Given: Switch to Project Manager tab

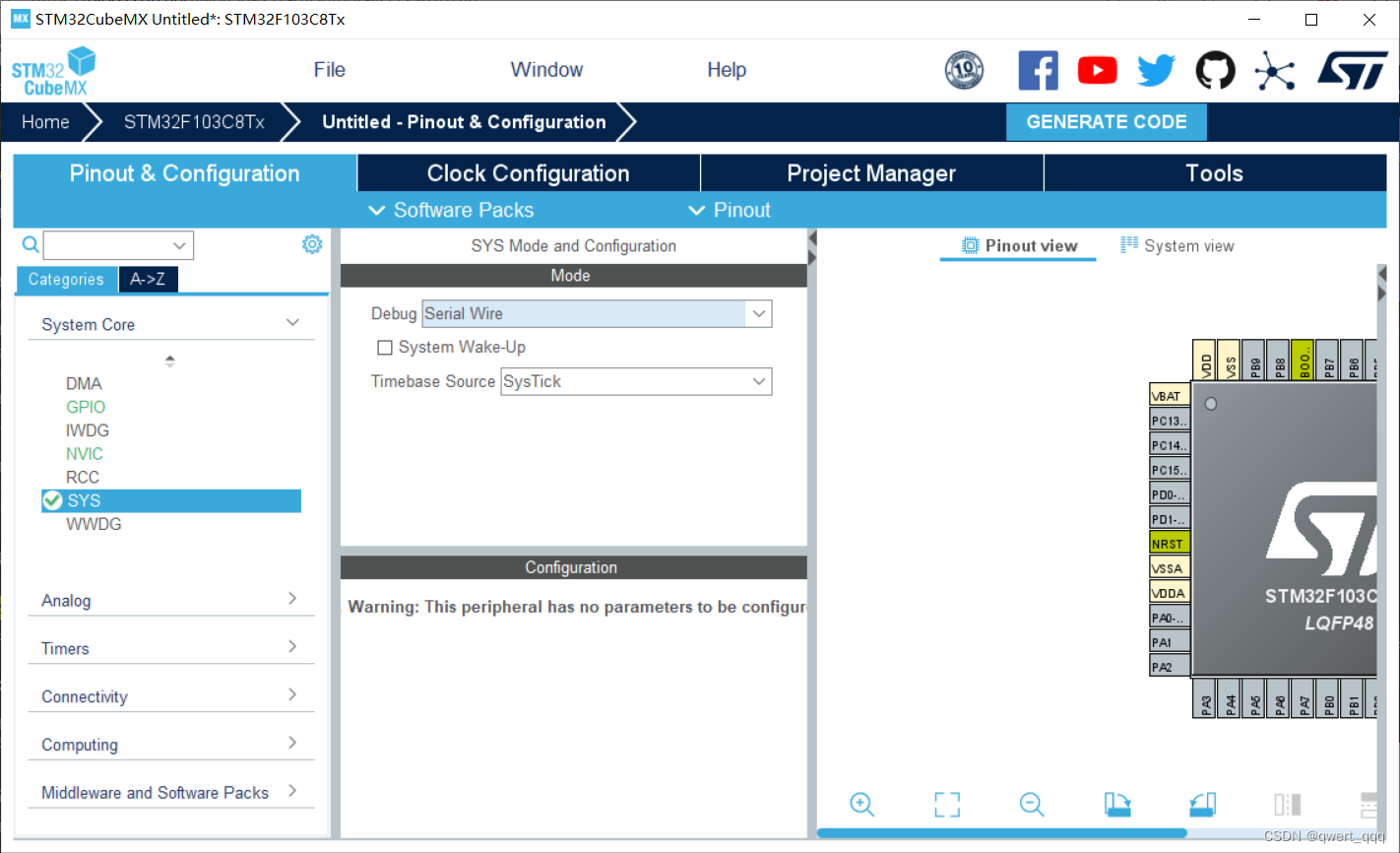Looking at the screenshot, I should point(871,173).
